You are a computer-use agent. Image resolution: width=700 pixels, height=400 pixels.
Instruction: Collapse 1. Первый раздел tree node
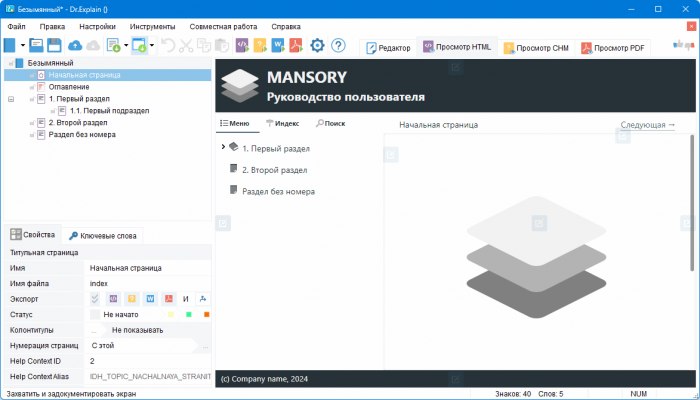[11, 99]
